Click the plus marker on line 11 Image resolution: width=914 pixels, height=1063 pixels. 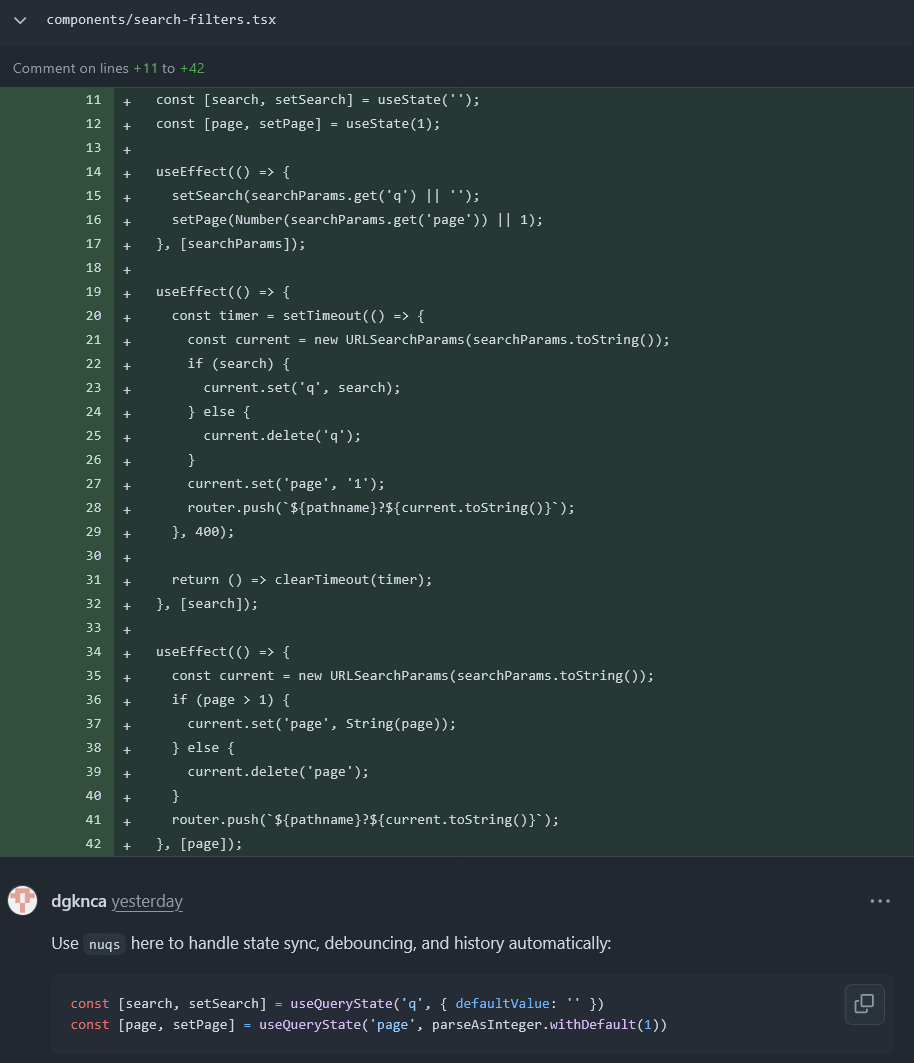127,102
